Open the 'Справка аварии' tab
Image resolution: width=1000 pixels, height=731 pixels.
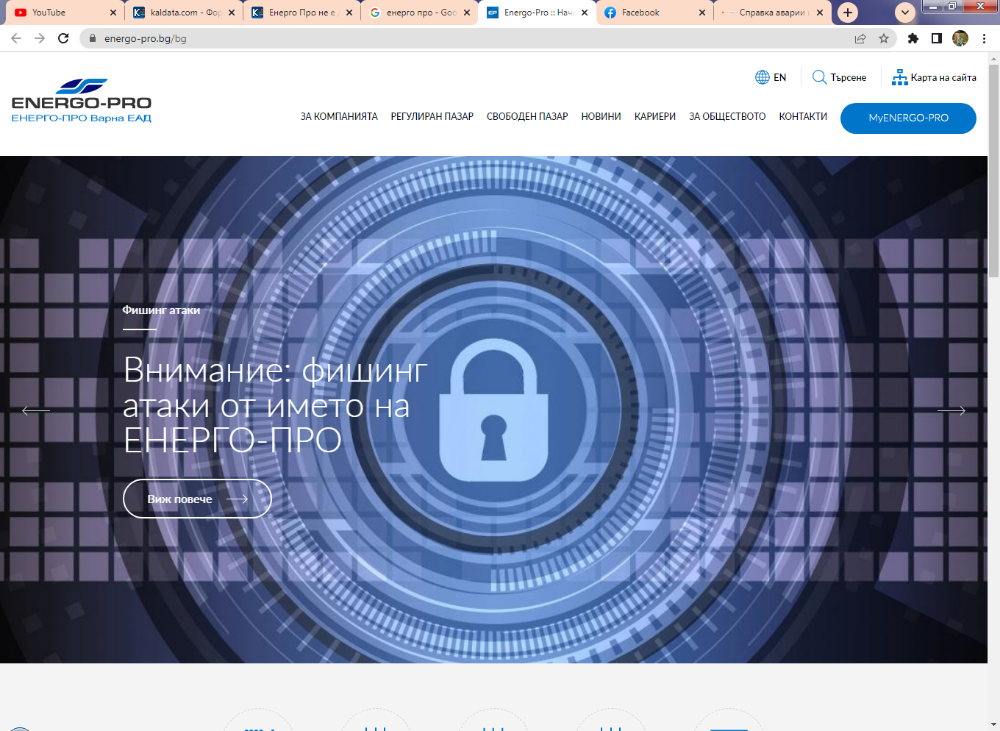[x=772, y=13]
